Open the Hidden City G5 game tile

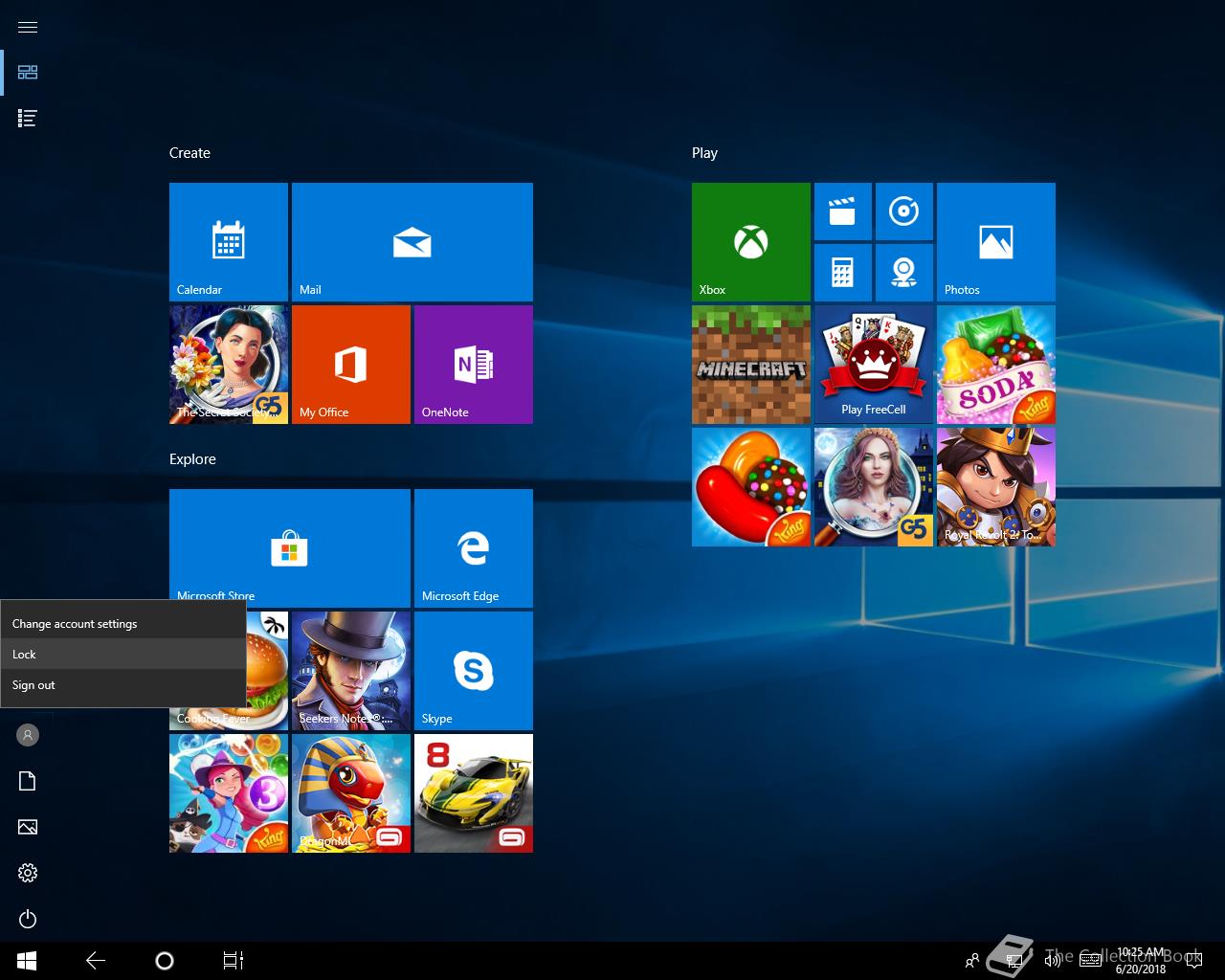point(874,487)
